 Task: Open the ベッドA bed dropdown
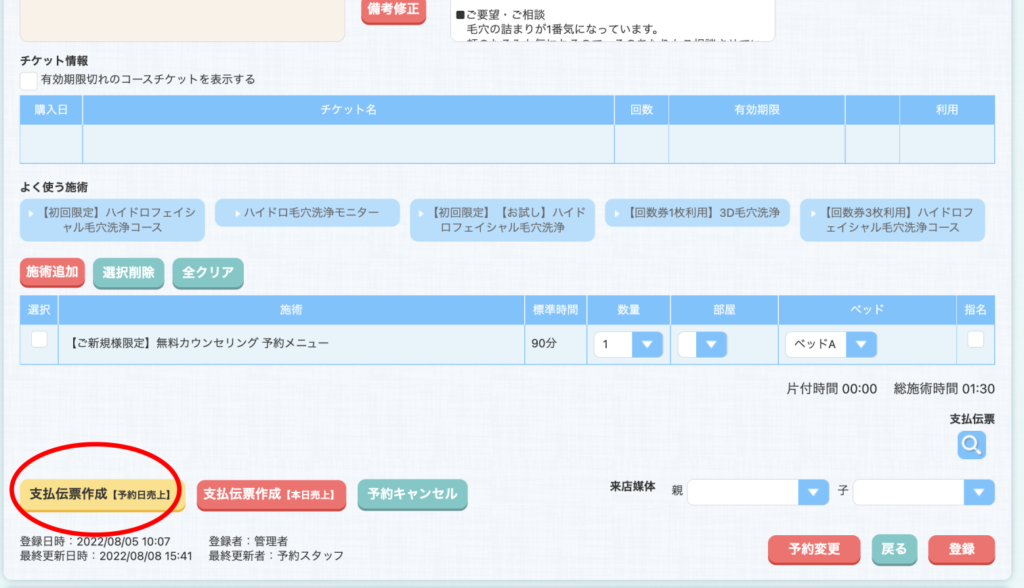click(830, 345)
